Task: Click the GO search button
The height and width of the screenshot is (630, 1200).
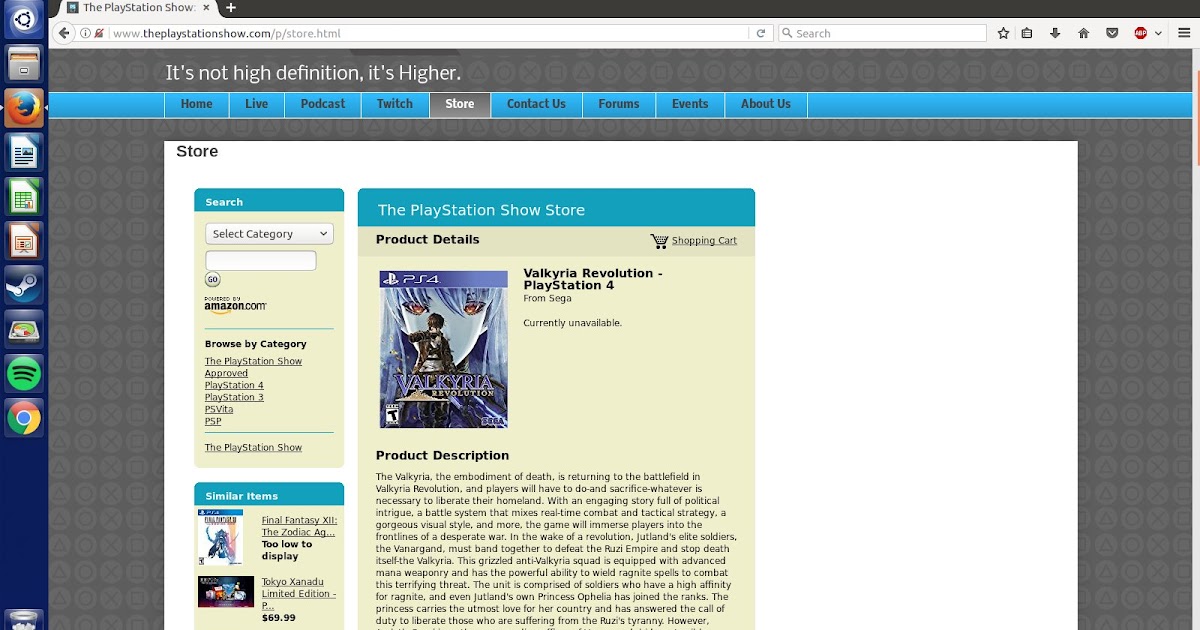Action: pyautogui.click(x=213, y=280)
